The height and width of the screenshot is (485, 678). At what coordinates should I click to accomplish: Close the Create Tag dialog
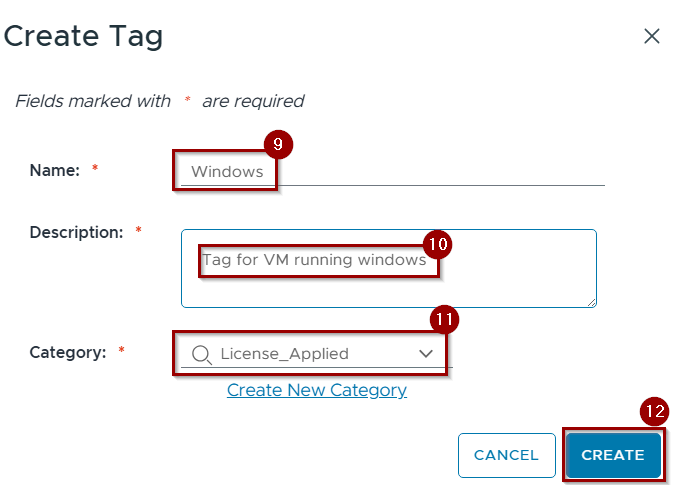(x=652, y=37)
